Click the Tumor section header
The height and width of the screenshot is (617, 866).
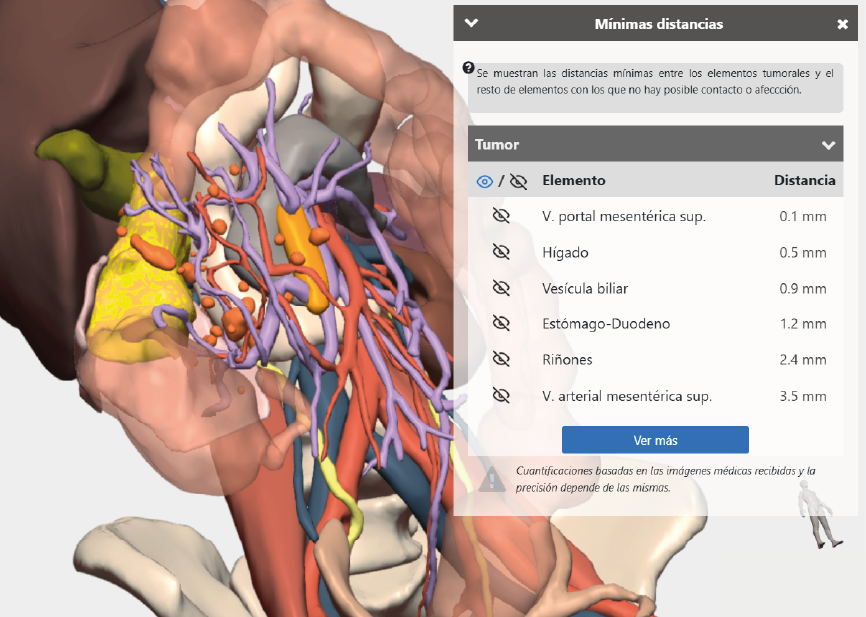655,144
